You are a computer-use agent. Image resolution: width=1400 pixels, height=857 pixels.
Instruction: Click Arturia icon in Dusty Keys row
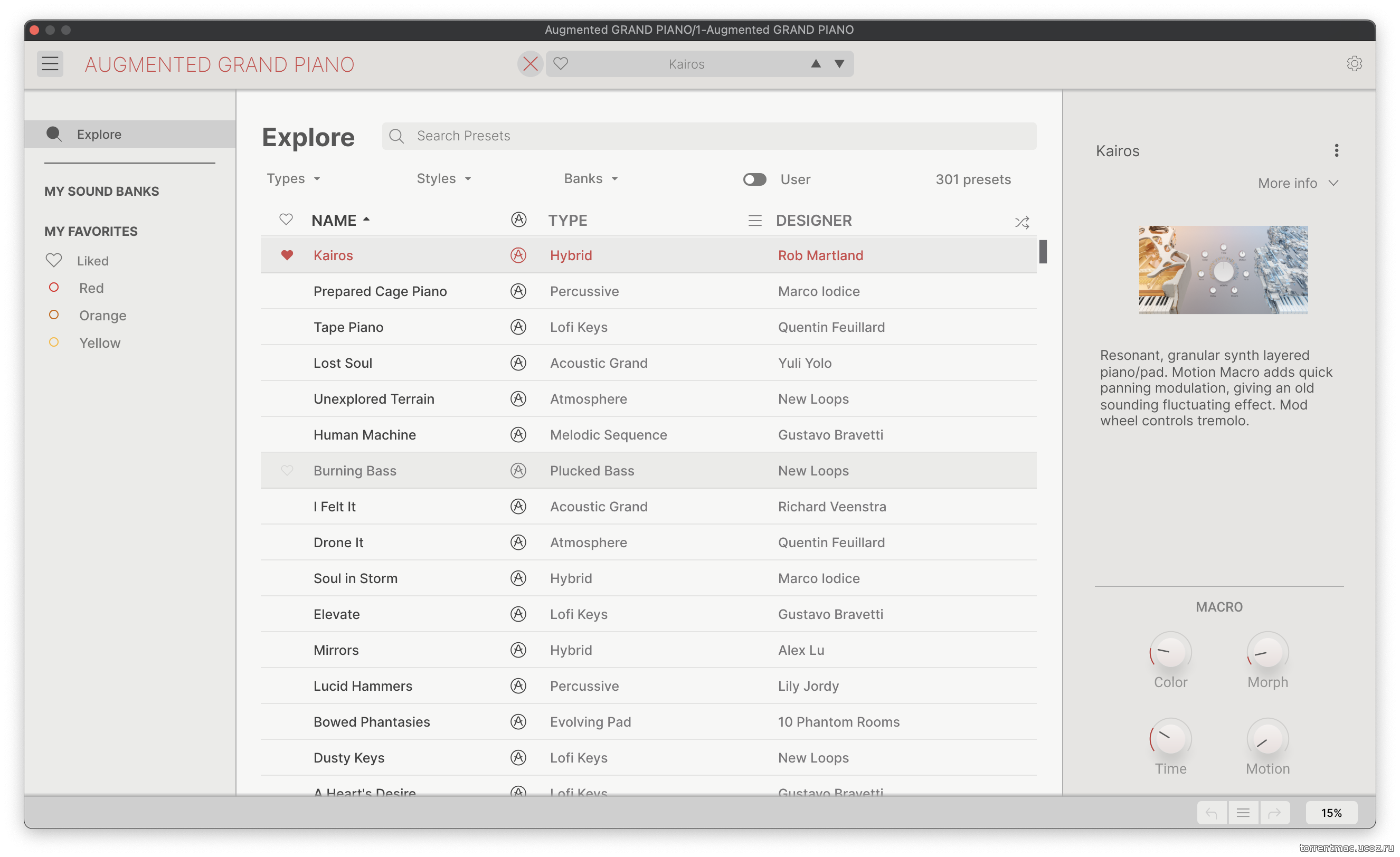coord(518,757)
